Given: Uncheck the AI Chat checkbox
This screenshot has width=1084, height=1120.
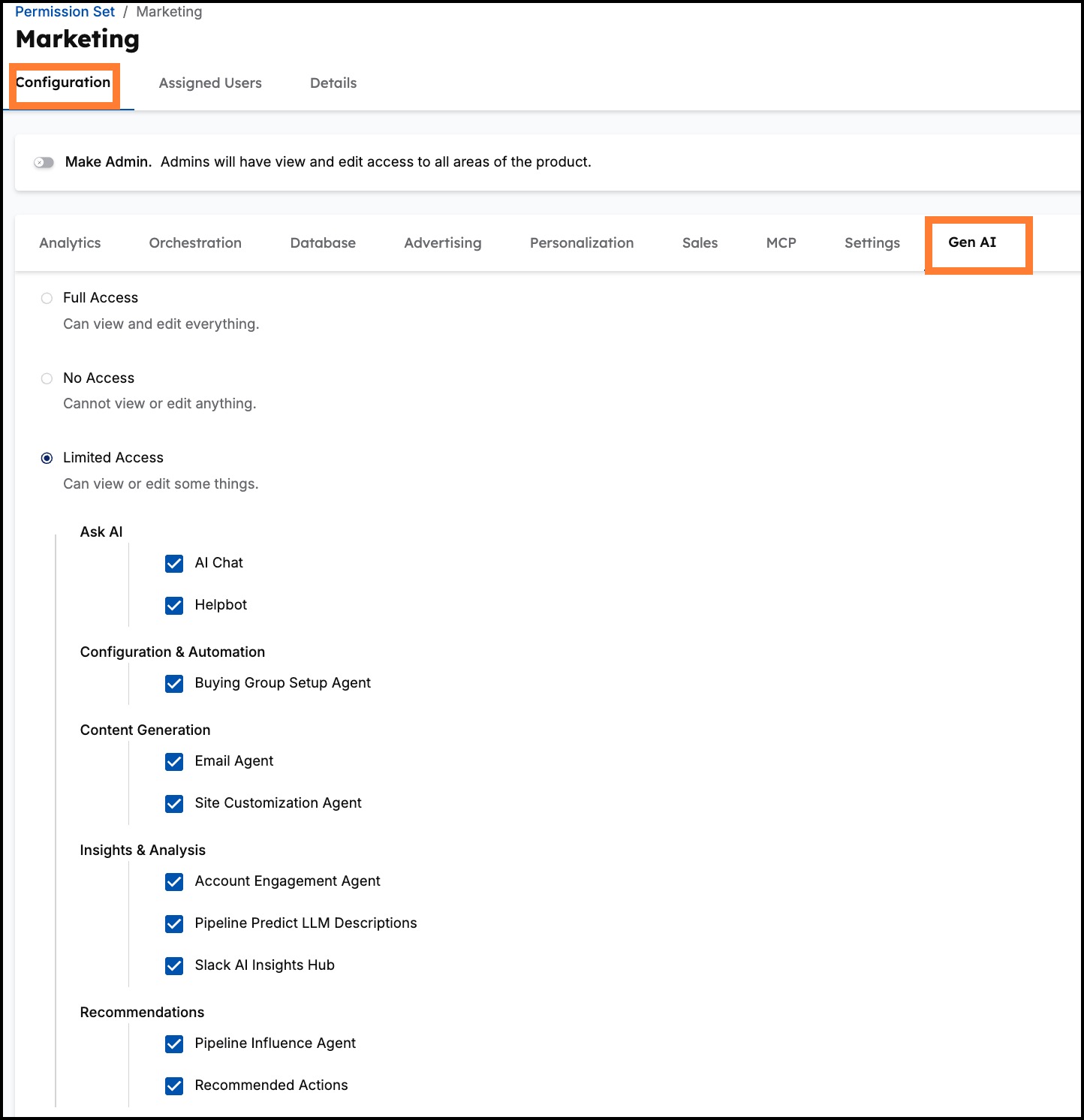Looking at the screenshot, I should click(x=174, y=563).
